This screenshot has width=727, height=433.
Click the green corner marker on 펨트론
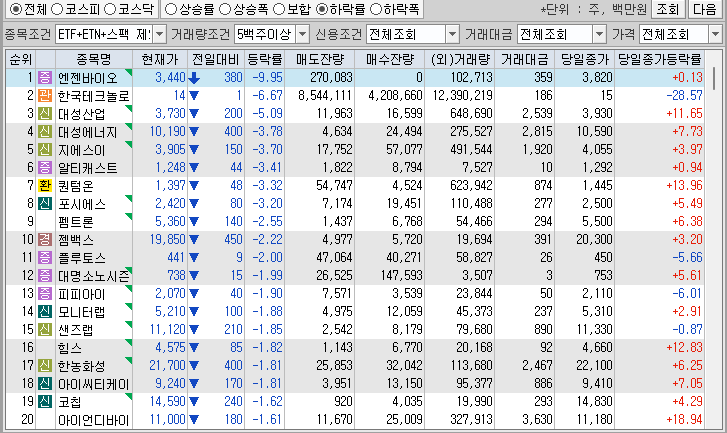(128, 216)
